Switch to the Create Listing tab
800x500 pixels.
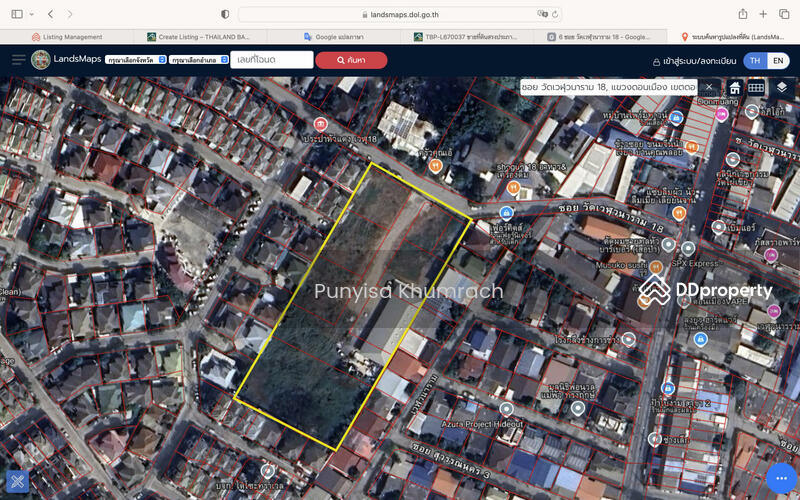[x=200, y=37]
